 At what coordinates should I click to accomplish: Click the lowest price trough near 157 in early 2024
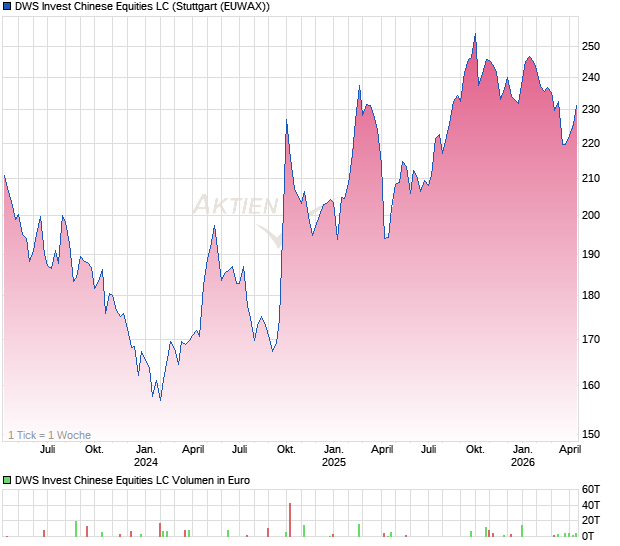(x=161, y=400)
